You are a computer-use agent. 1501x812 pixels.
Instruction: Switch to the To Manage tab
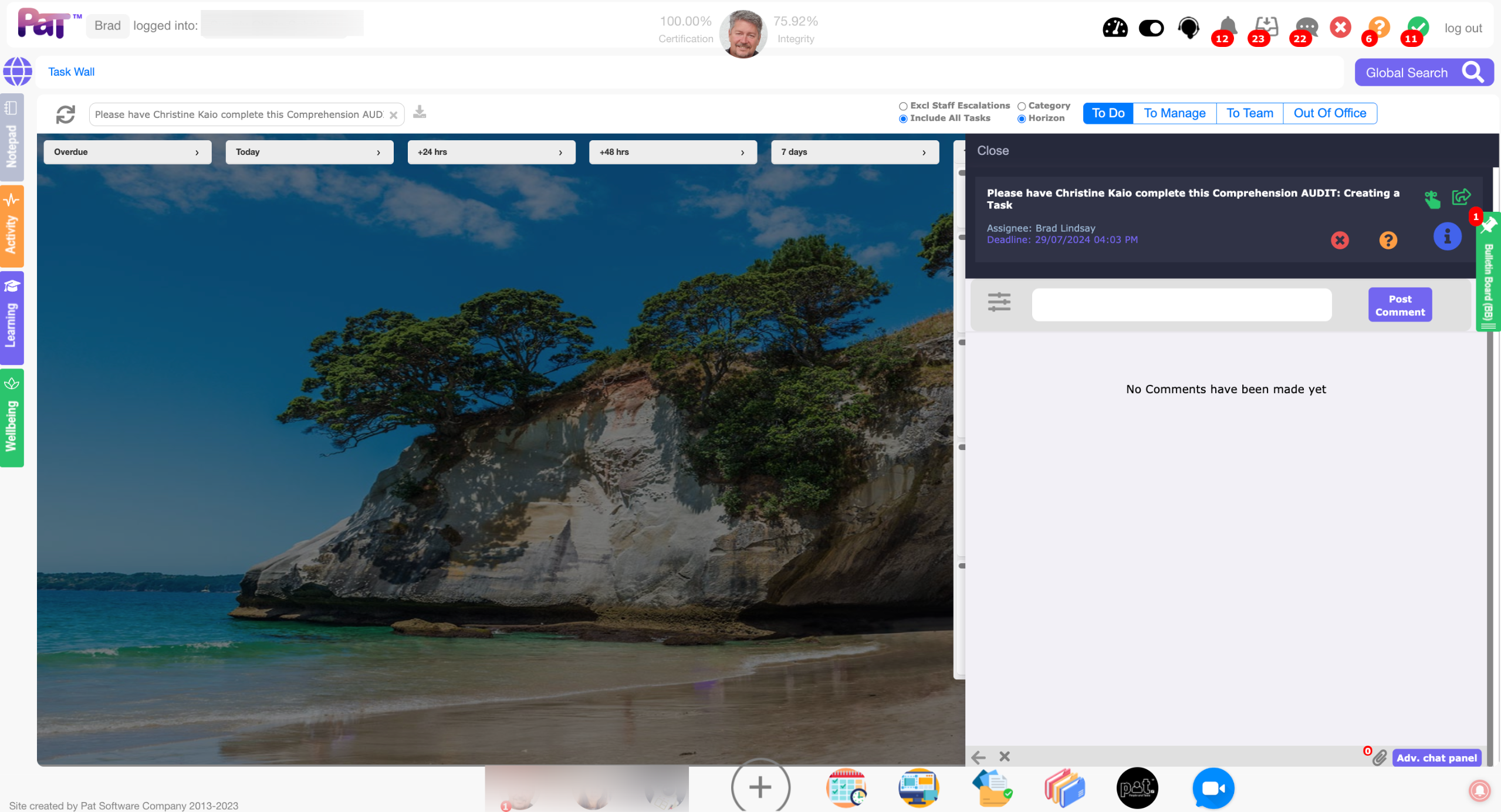coord(1174,113)
